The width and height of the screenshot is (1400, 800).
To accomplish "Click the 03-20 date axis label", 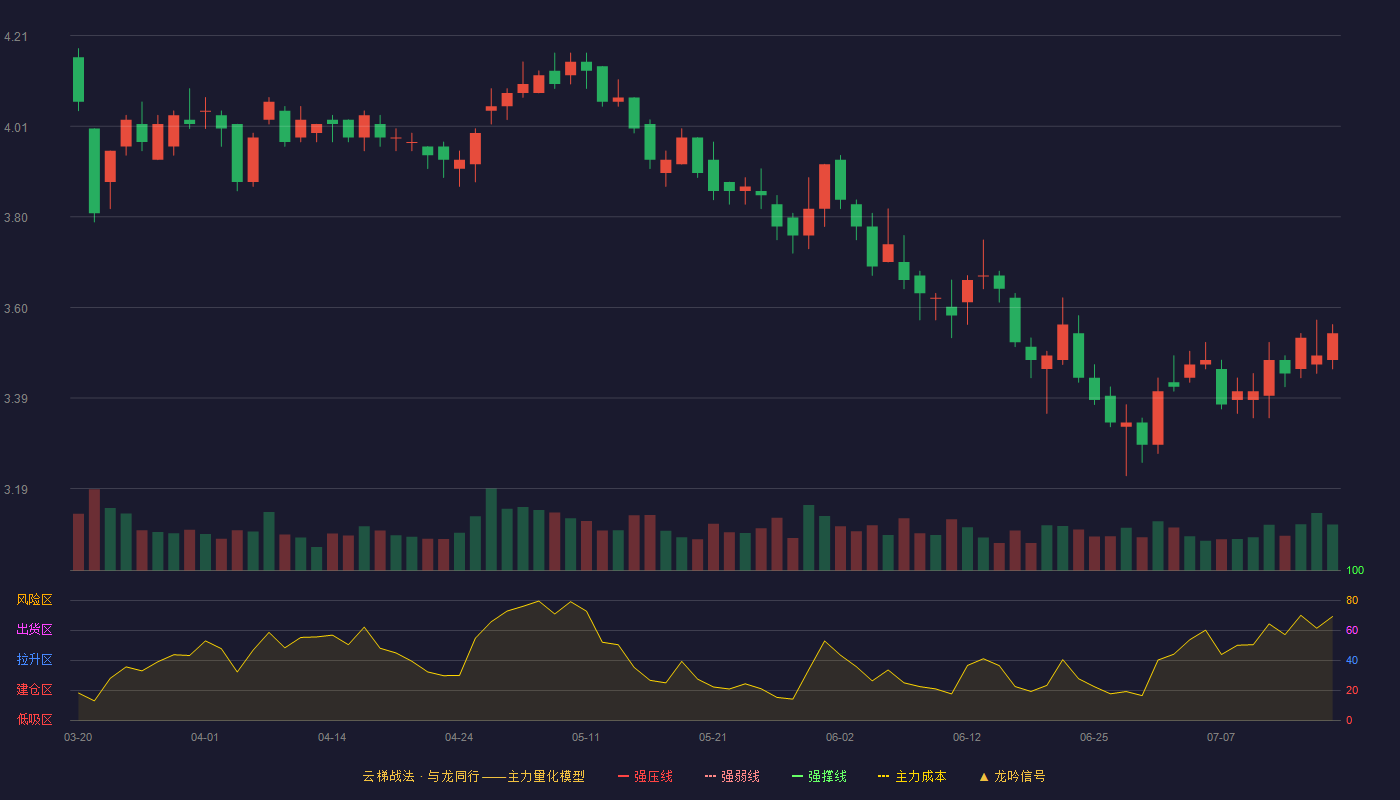I will [78, 737].
